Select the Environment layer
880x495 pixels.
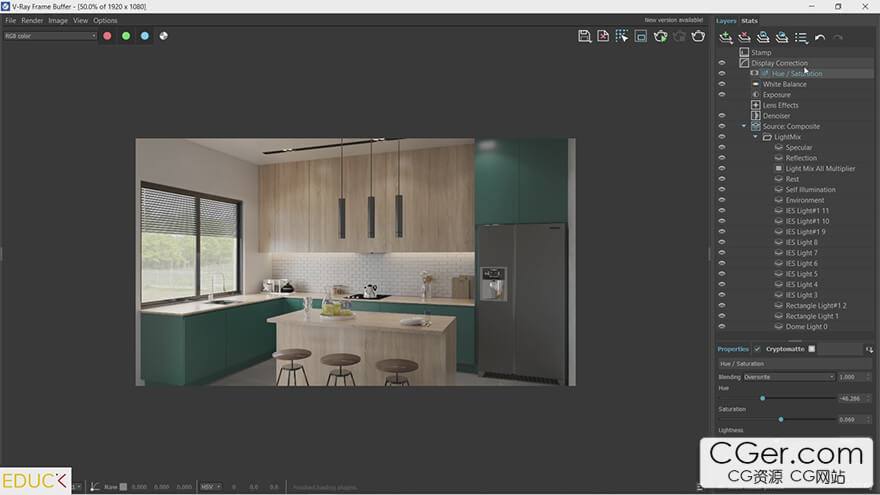coord(805,200)
